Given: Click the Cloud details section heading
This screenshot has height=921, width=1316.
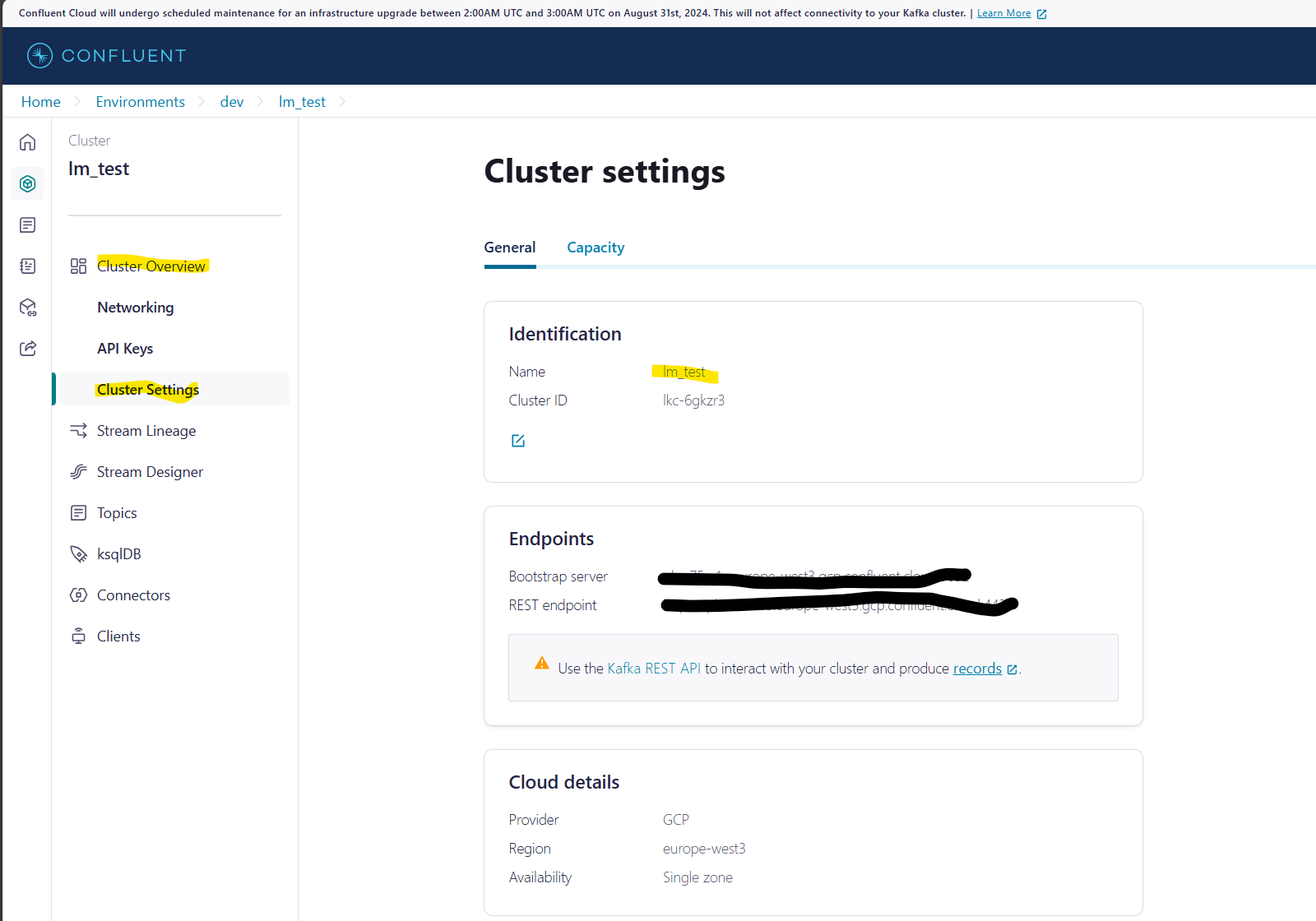Looking at the screenshot, I should click(x=564, y=782).
